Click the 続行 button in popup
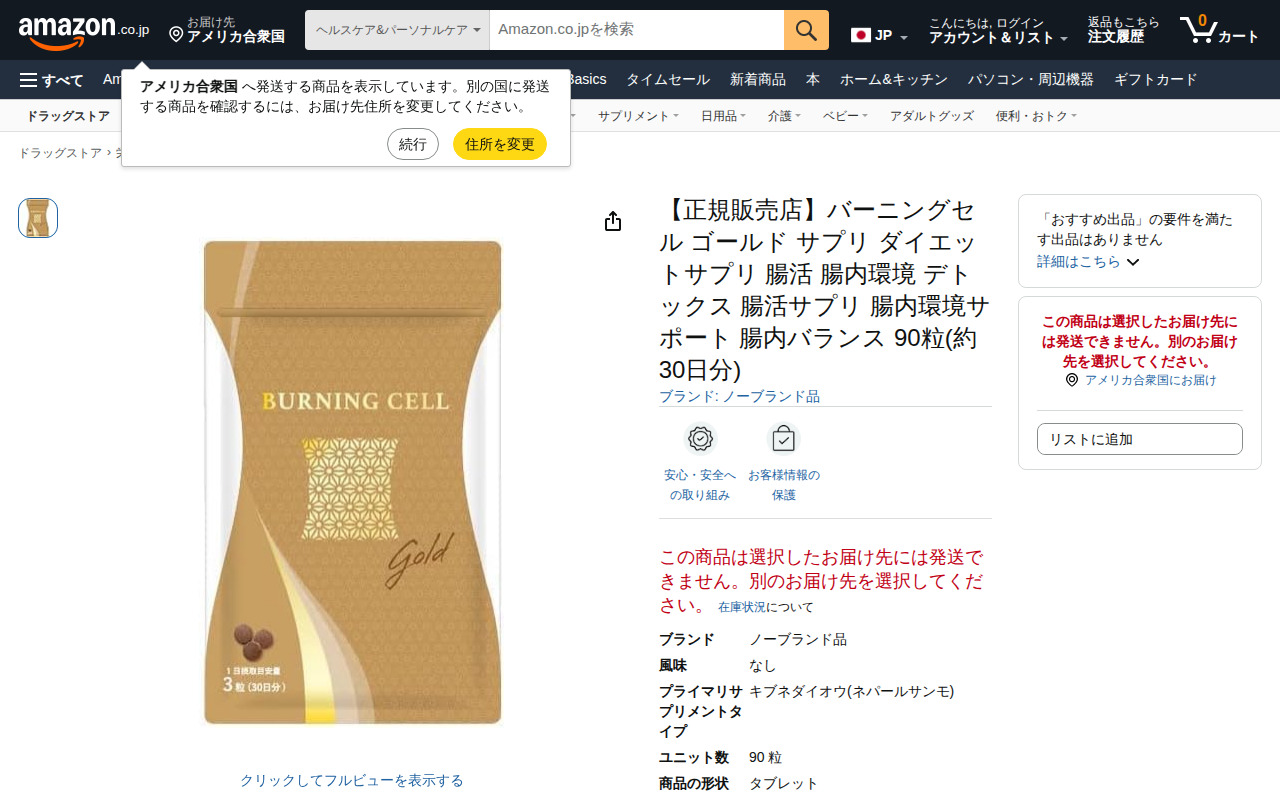 413,144
